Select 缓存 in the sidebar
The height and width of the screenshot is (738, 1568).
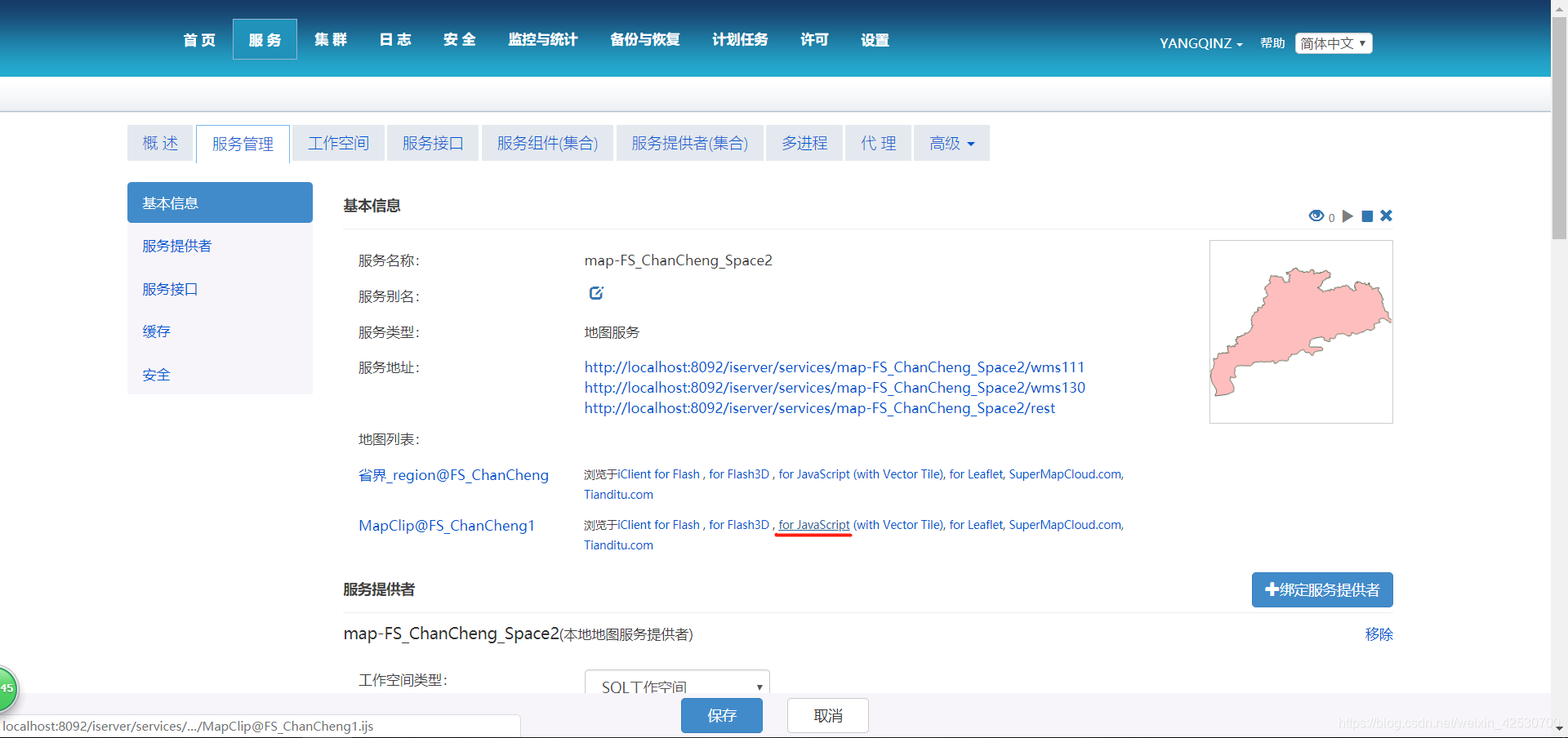pyautogui.click(x=156, y=331)
